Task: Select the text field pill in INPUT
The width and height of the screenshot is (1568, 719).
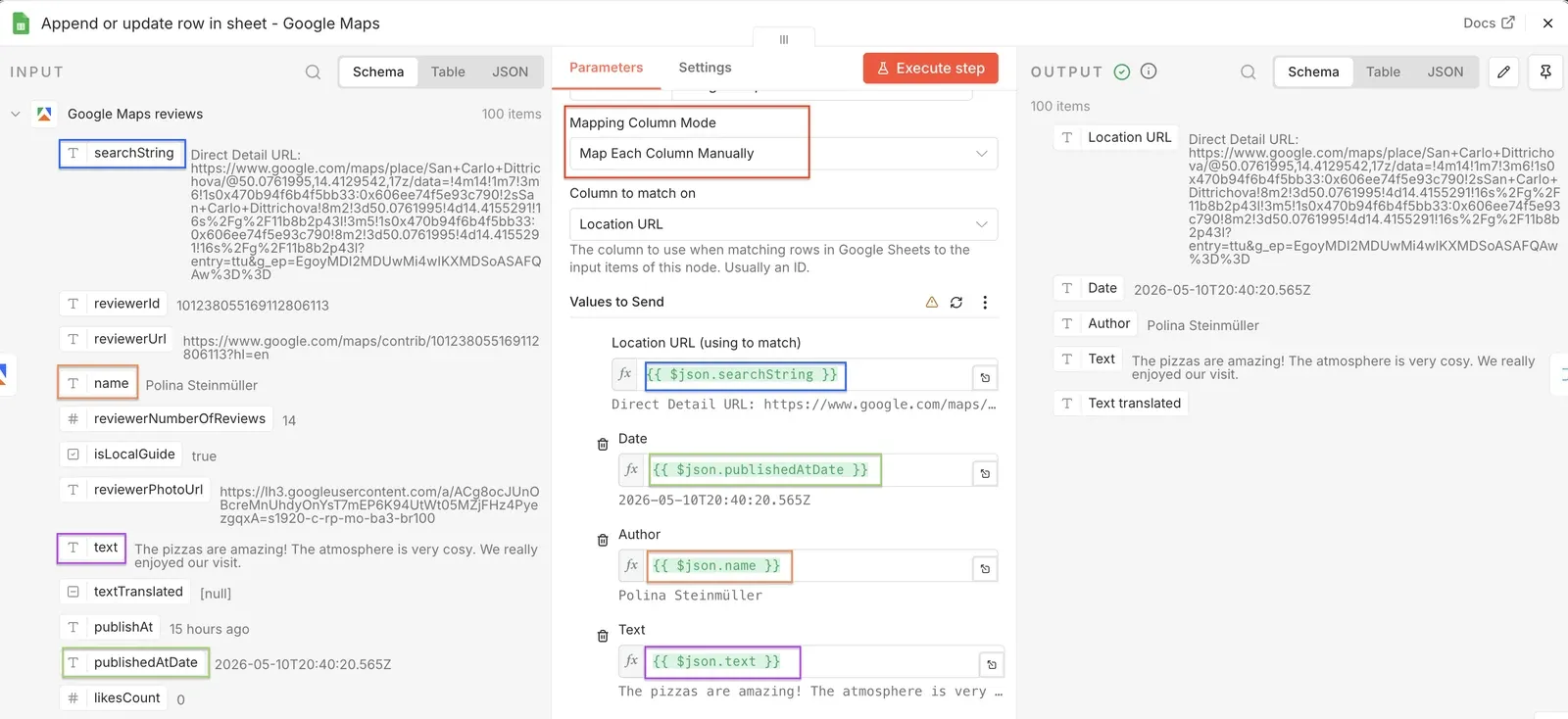Action: [x=92, y=547]
